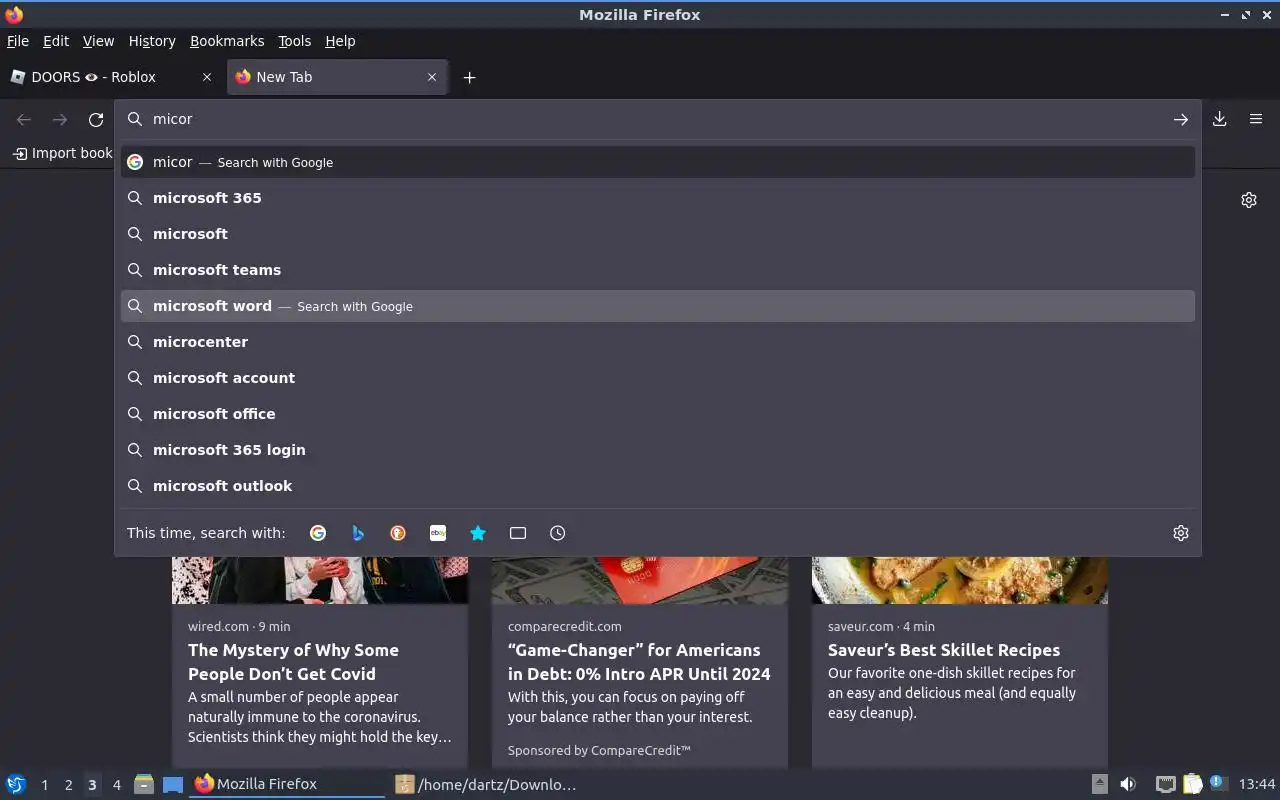
Task: Switch to workspace 1 in the taskbar
Action: (x=44, y=785)
